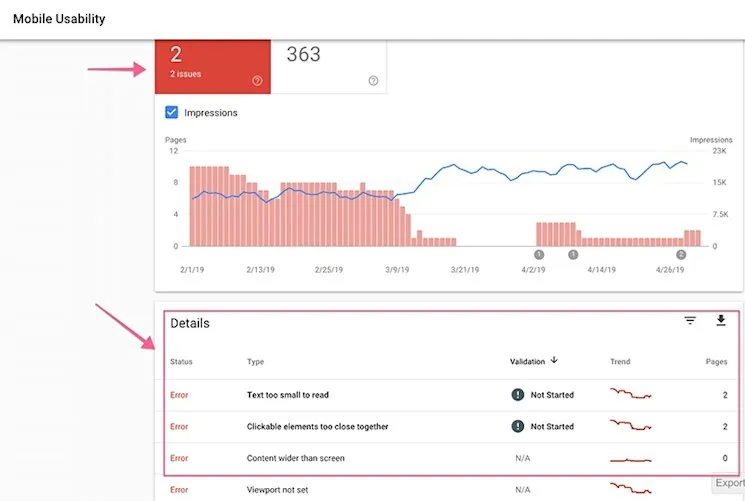Click the chart annotation marker labelled 2 near 4/26/19
This screenshot has height=501, width=745.
click(x=681, y=255)
